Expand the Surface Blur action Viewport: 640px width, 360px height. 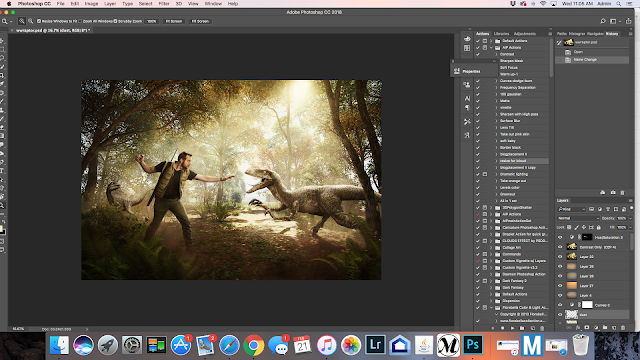tap(496, 121)
